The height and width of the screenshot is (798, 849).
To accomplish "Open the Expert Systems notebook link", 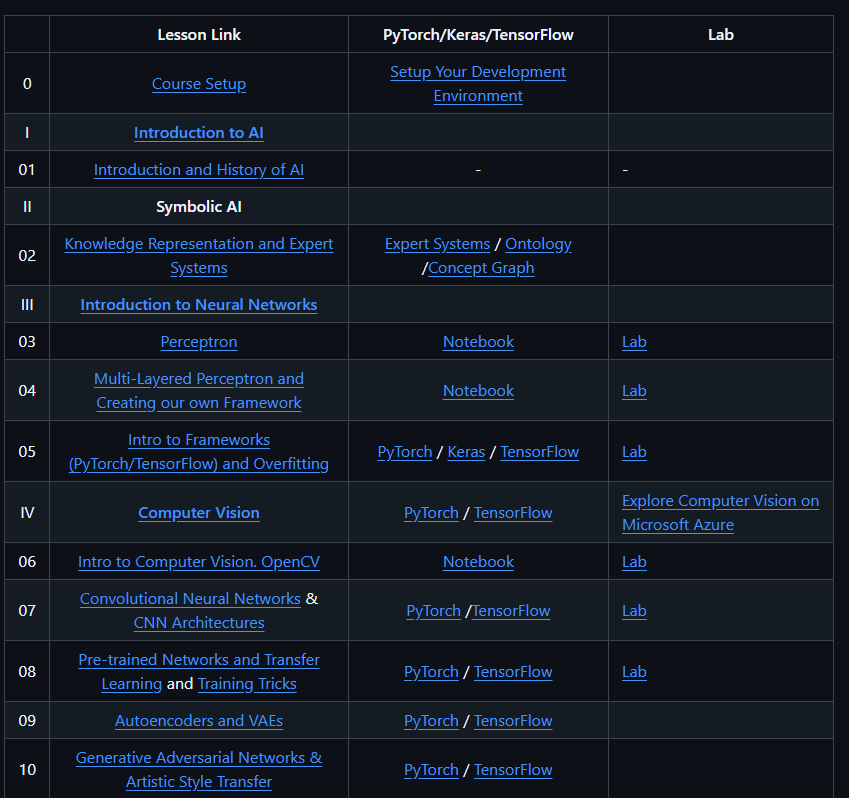I will [437, 243].
